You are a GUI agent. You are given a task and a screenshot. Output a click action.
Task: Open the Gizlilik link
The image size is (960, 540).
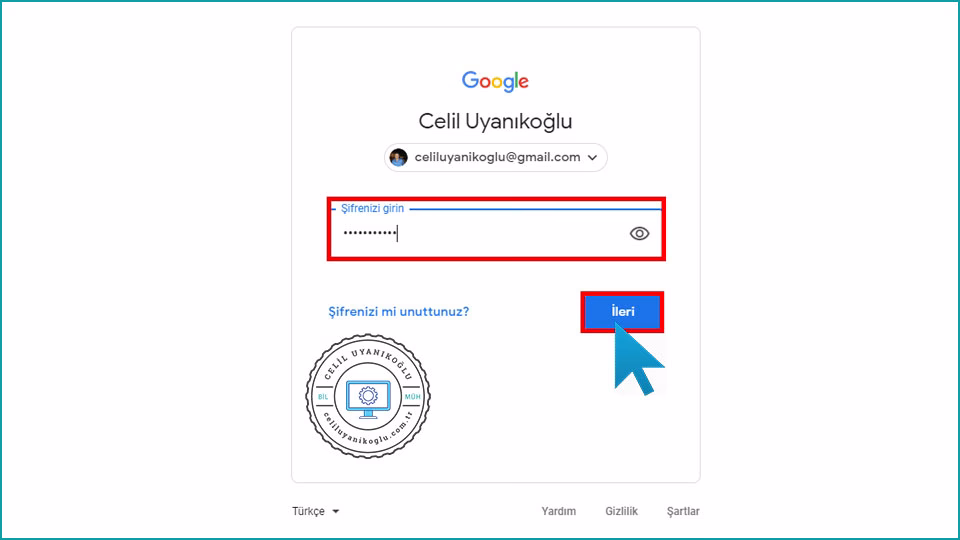[x=621, y=511]
